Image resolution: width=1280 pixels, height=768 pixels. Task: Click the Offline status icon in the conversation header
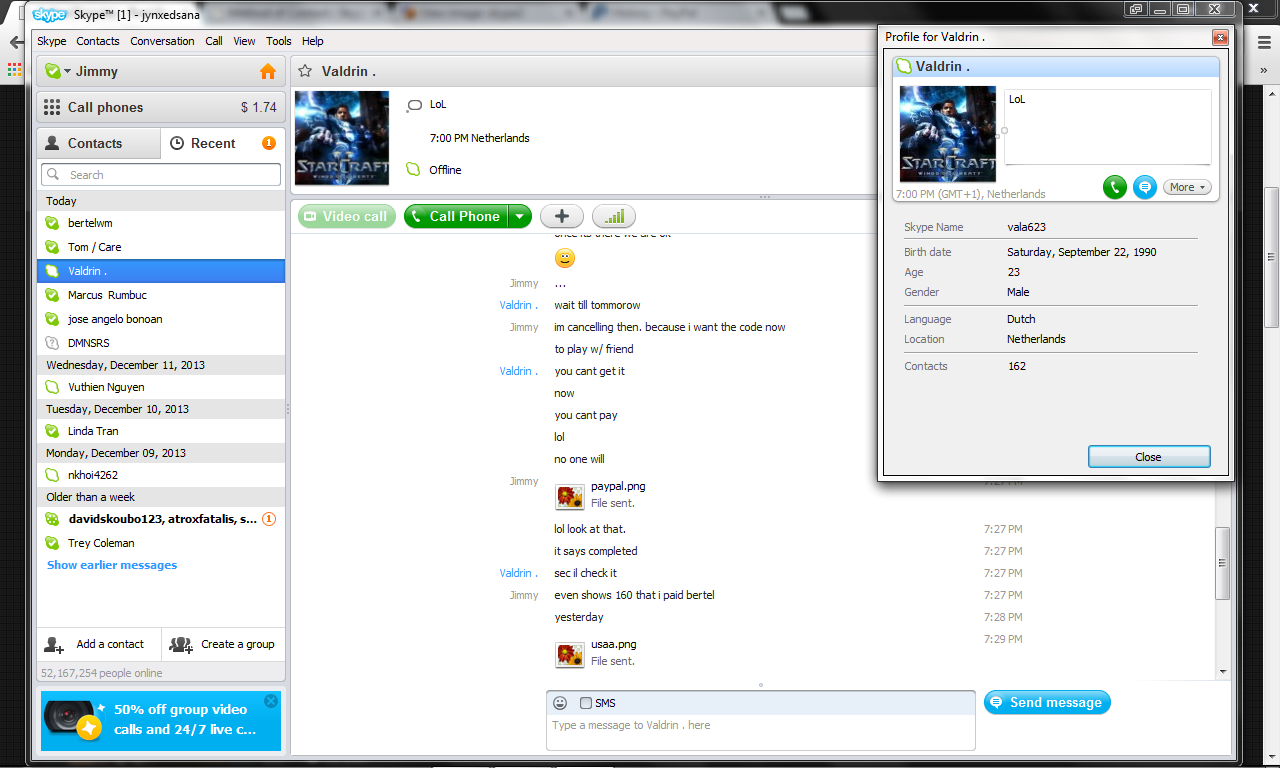click(413, 170)
